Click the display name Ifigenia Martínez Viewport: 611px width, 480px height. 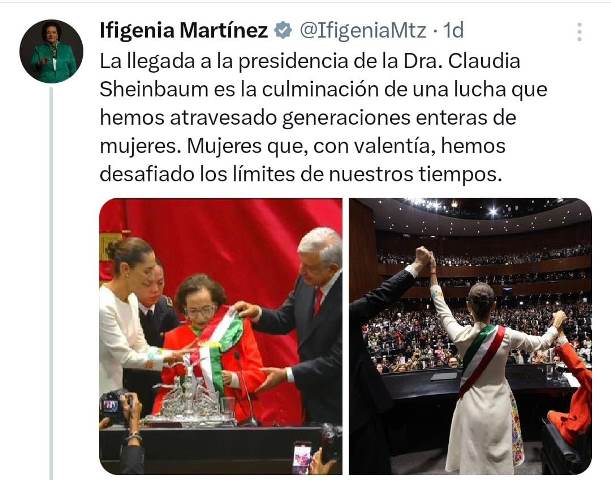point(184,30)
